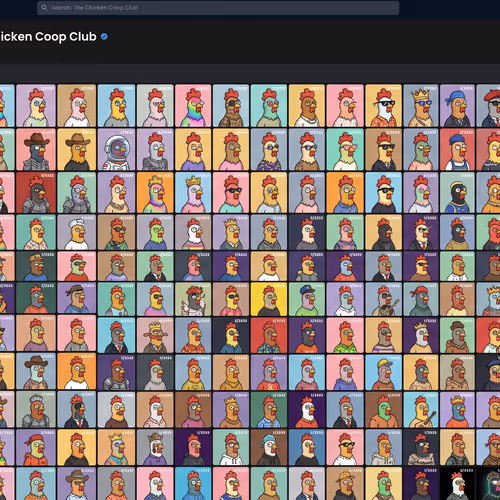
Task: Select yellow cap chicken on blue background
Action: tap(383, 372)
